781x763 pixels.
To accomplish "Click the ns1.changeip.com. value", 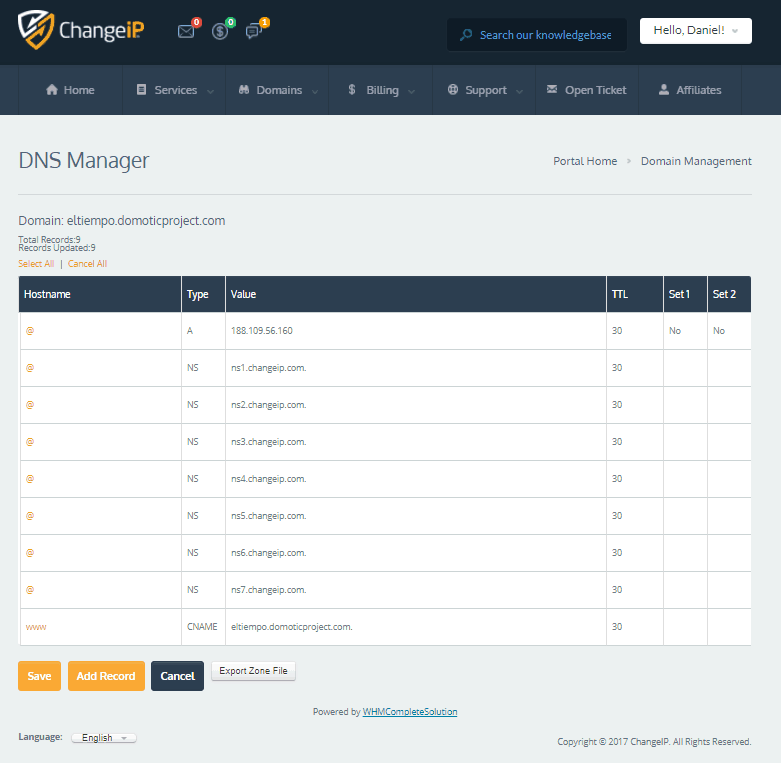I will pyautogui.click(x=268, y=368).
